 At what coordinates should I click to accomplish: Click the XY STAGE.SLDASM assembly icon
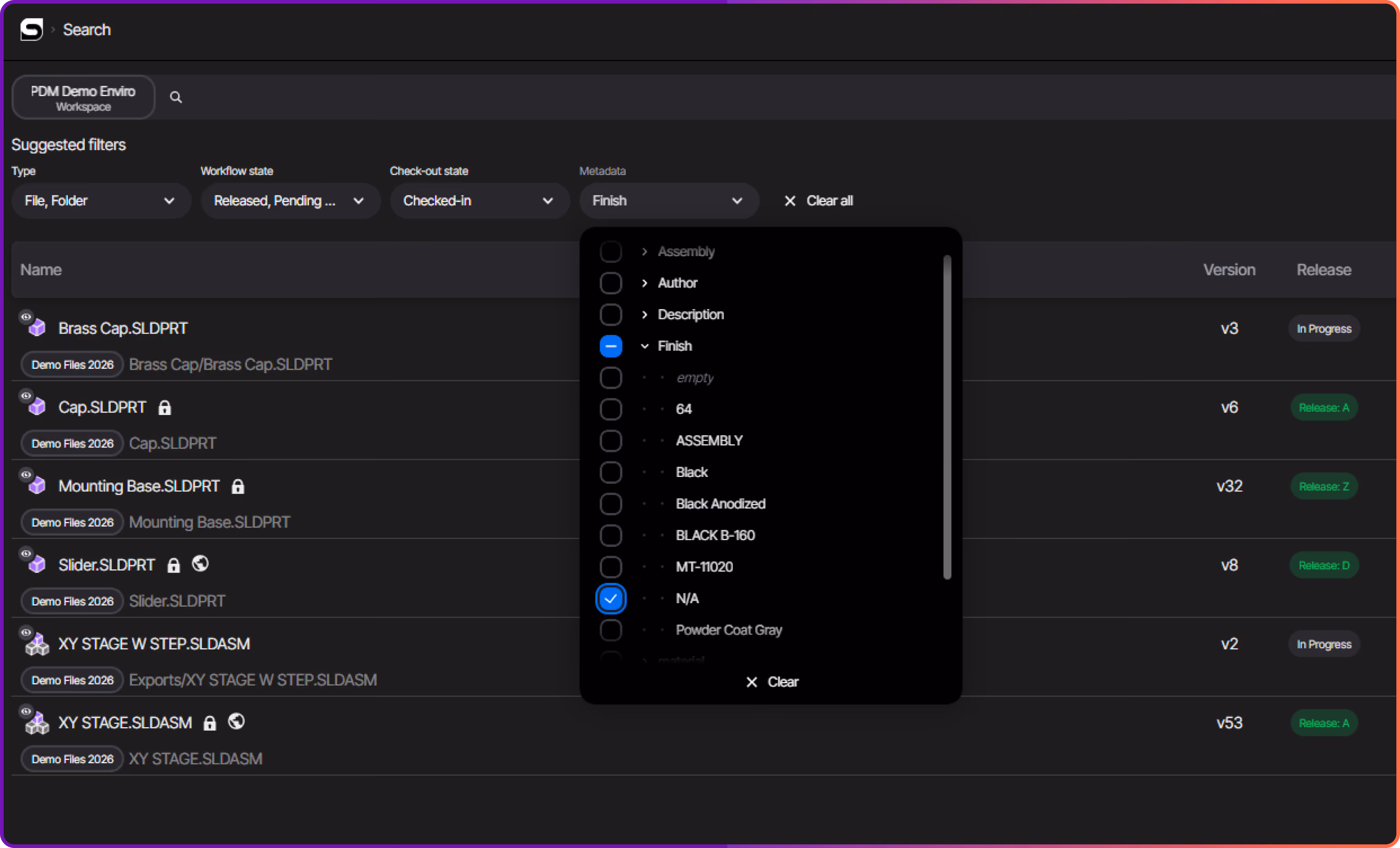38,723
